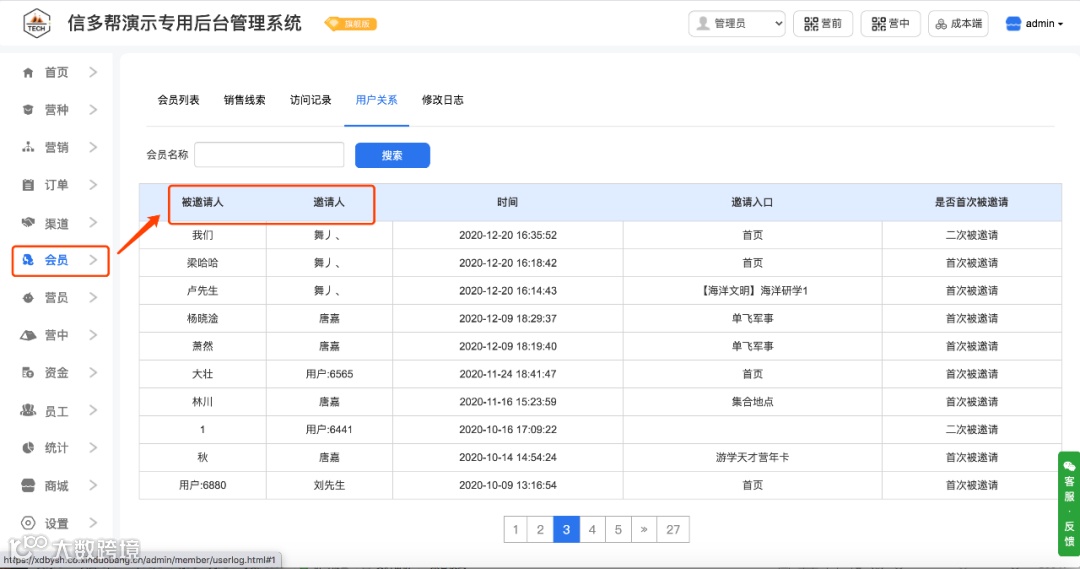Go to pagination page 1

(515, 530)
